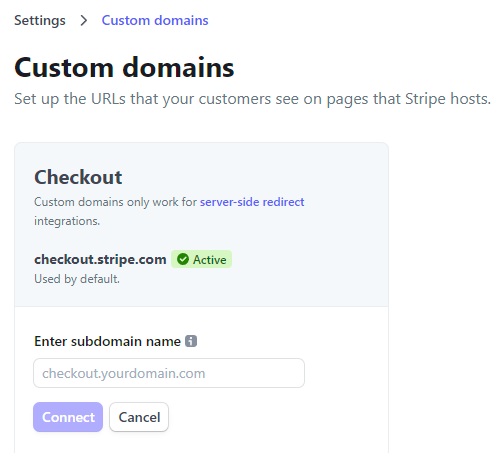This screenshot has height=453, width=503.
Task: Focus the checkout.yourdomain.com subdomain input field
Action: click(x=169, y=373)
